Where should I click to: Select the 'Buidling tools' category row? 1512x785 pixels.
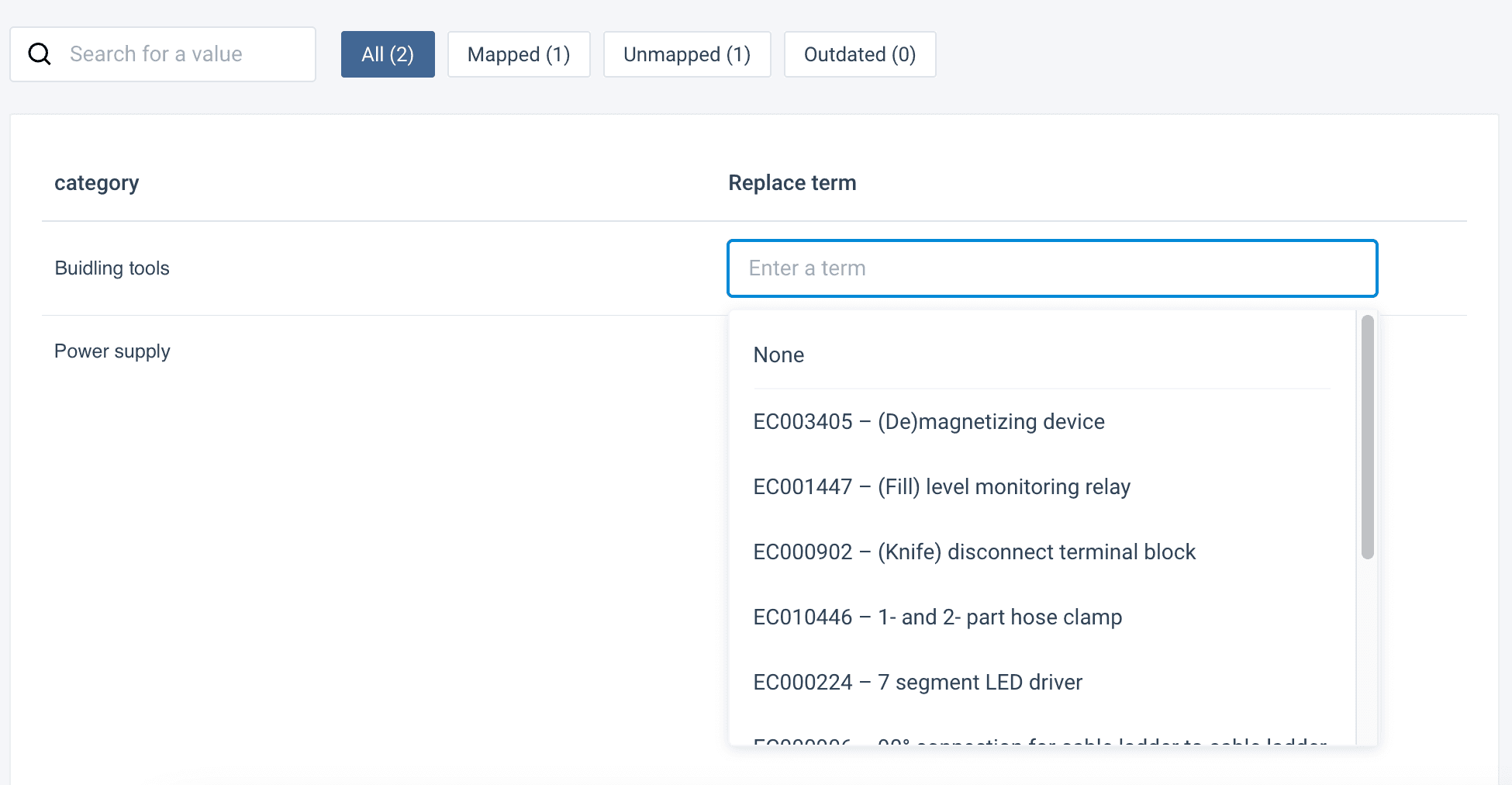click(x=112, y=268)
